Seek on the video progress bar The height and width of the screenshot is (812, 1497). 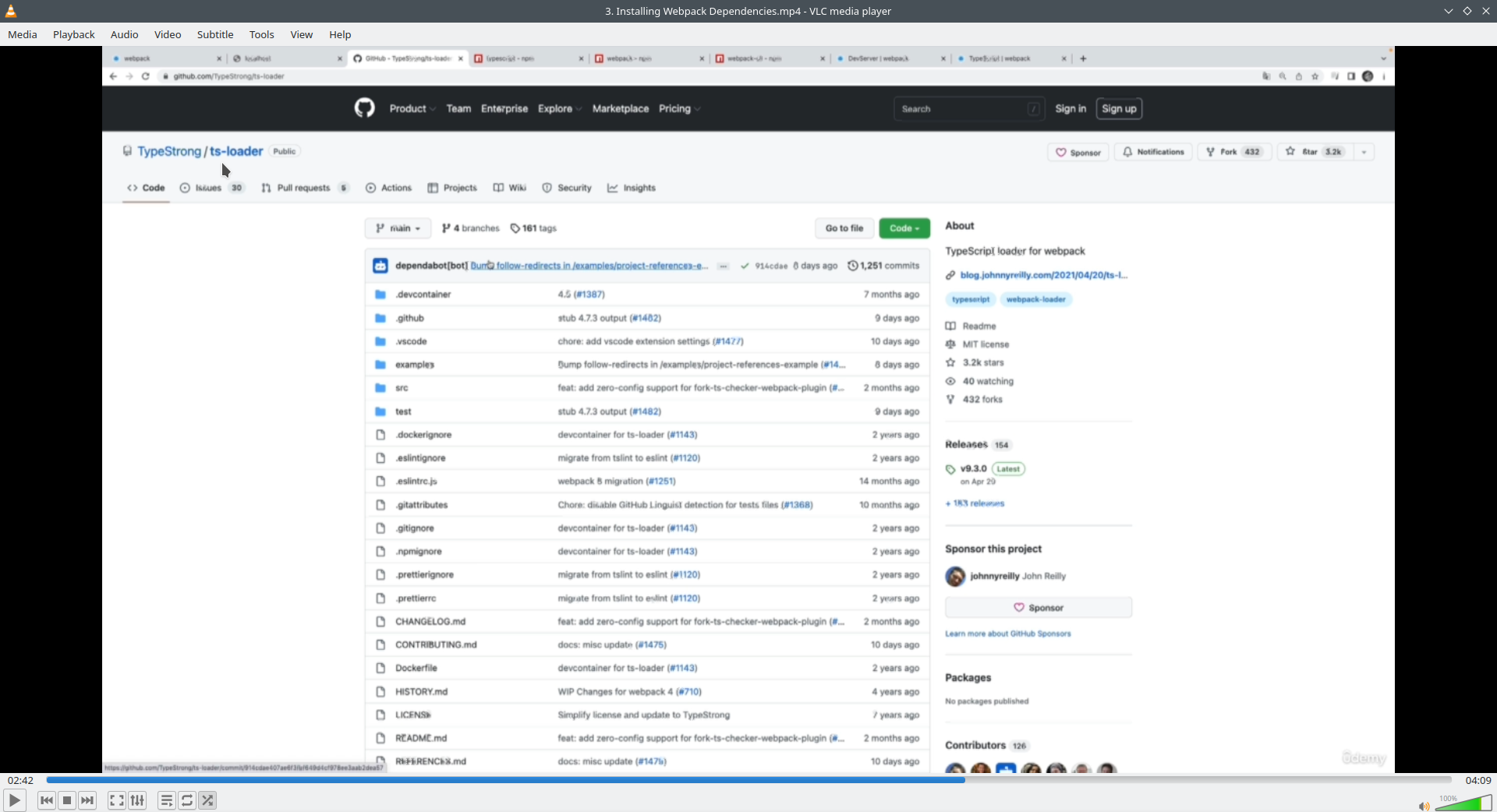click(748, 779)
